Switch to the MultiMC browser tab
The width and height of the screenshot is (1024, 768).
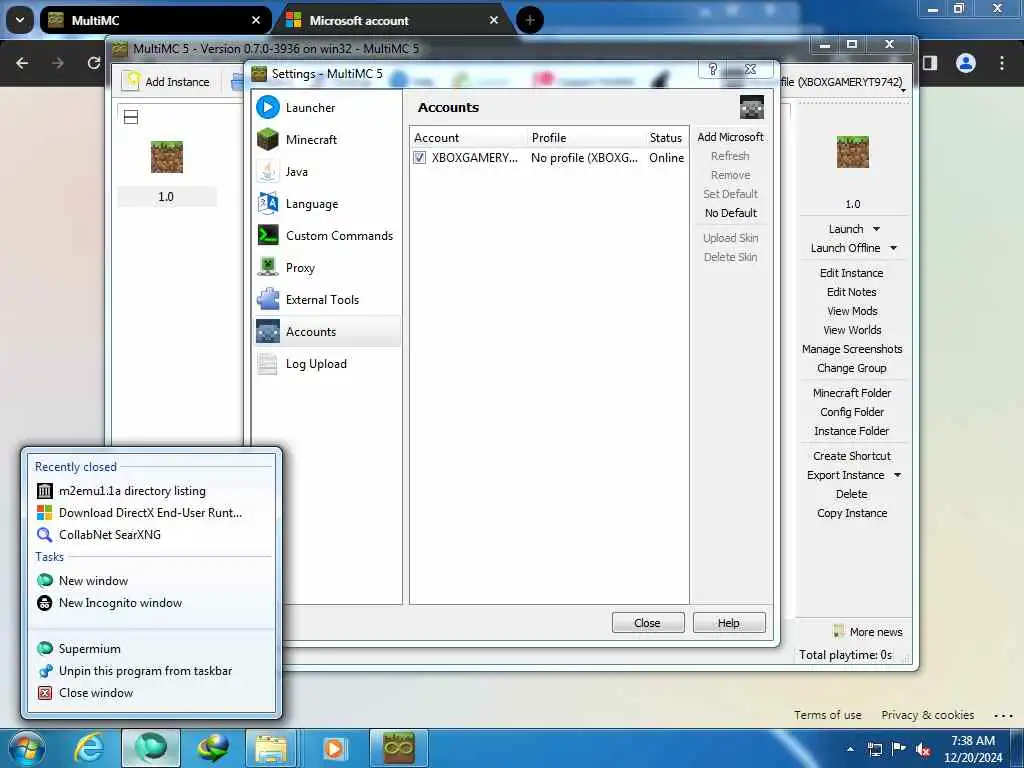155,20
